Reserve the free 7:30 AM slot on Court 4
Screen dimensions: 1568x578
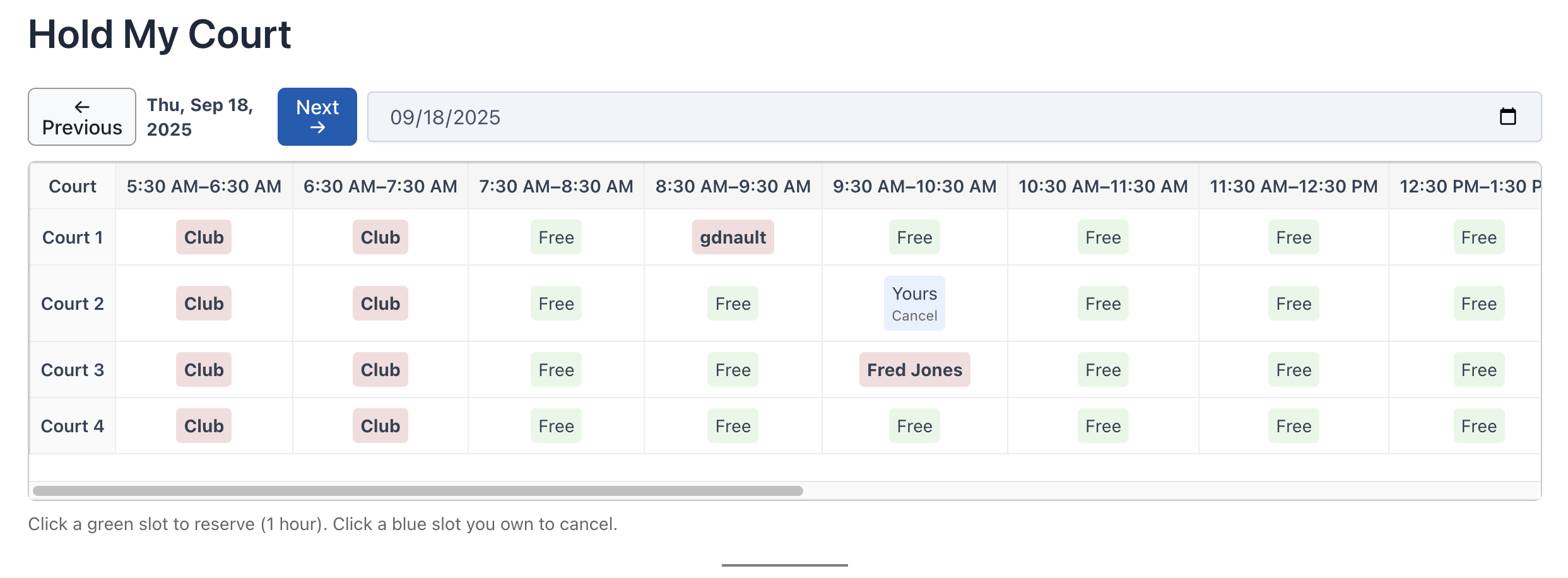coord(555,425)
